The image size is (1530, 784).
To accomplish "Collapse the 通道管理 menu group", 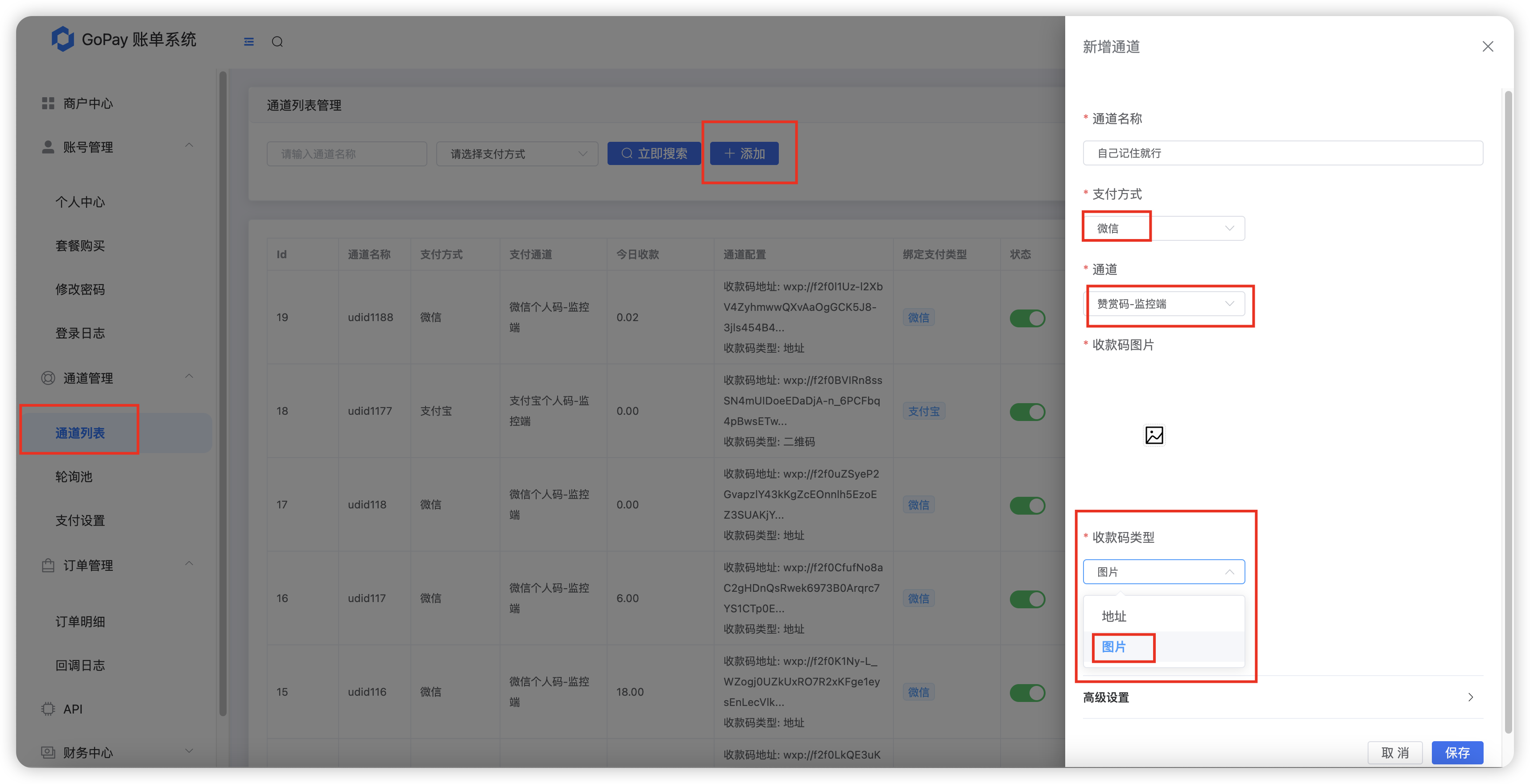I will [189, 376].
